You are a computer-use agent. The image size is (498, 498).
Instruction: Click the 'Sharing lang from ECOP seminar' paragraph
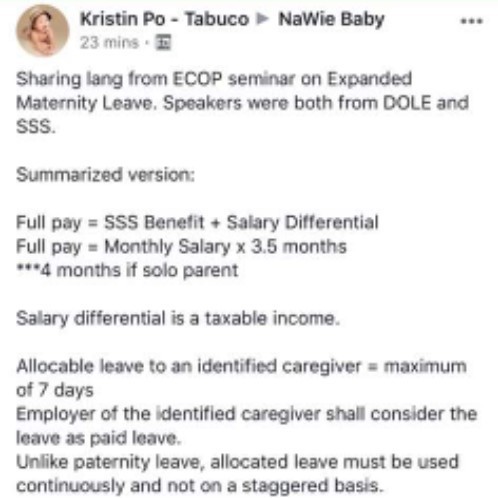(243, 103)
